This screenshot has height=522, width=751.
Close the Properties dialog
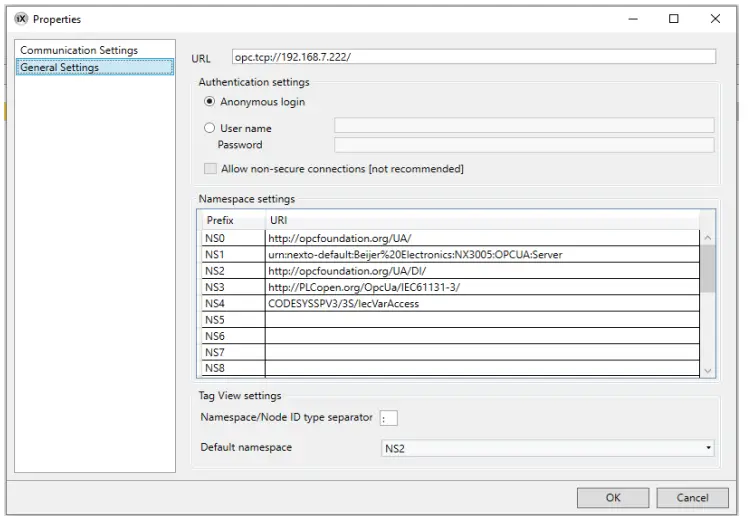(715, 19)
